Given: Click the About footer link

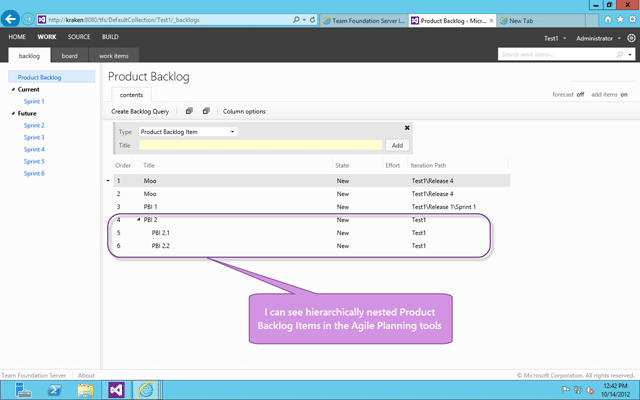Looking at the screenshot, I should [86, 375].
